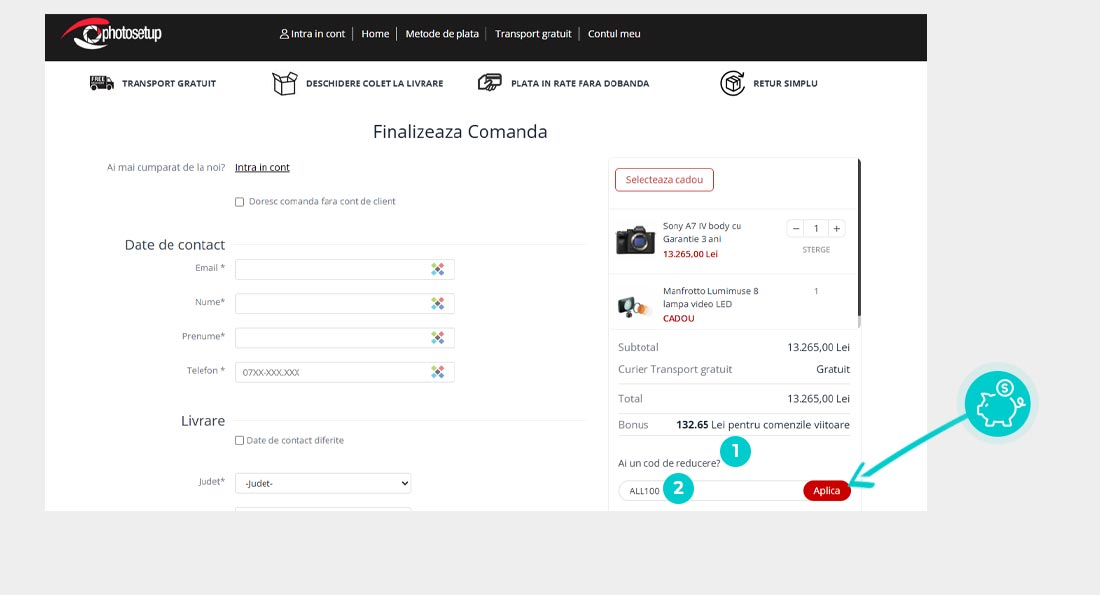1100x595 pixels.
Task: Open the Sony A7 IV product thumbnail
Action: [x=635, y=240]
